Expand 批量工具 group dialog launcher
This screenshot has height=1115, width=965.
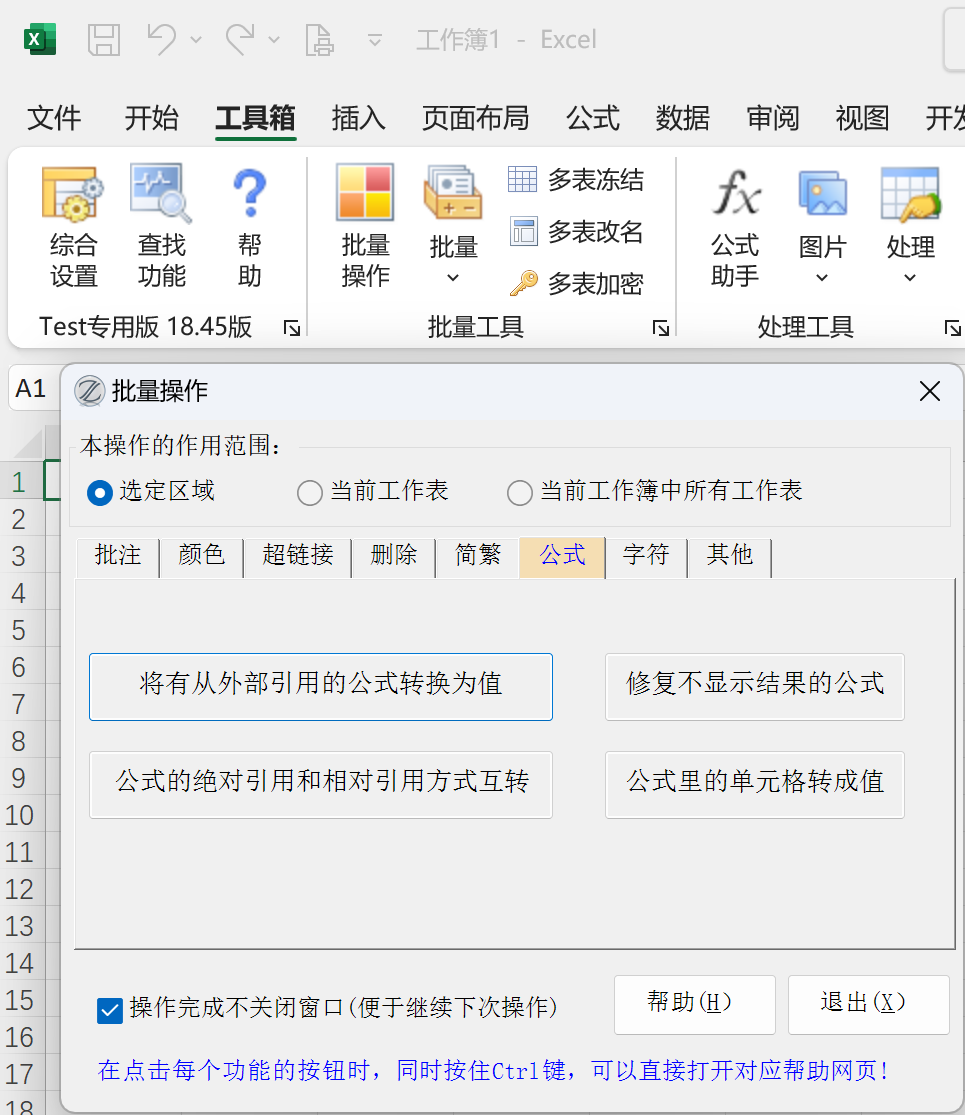click(x=661, y=328)
